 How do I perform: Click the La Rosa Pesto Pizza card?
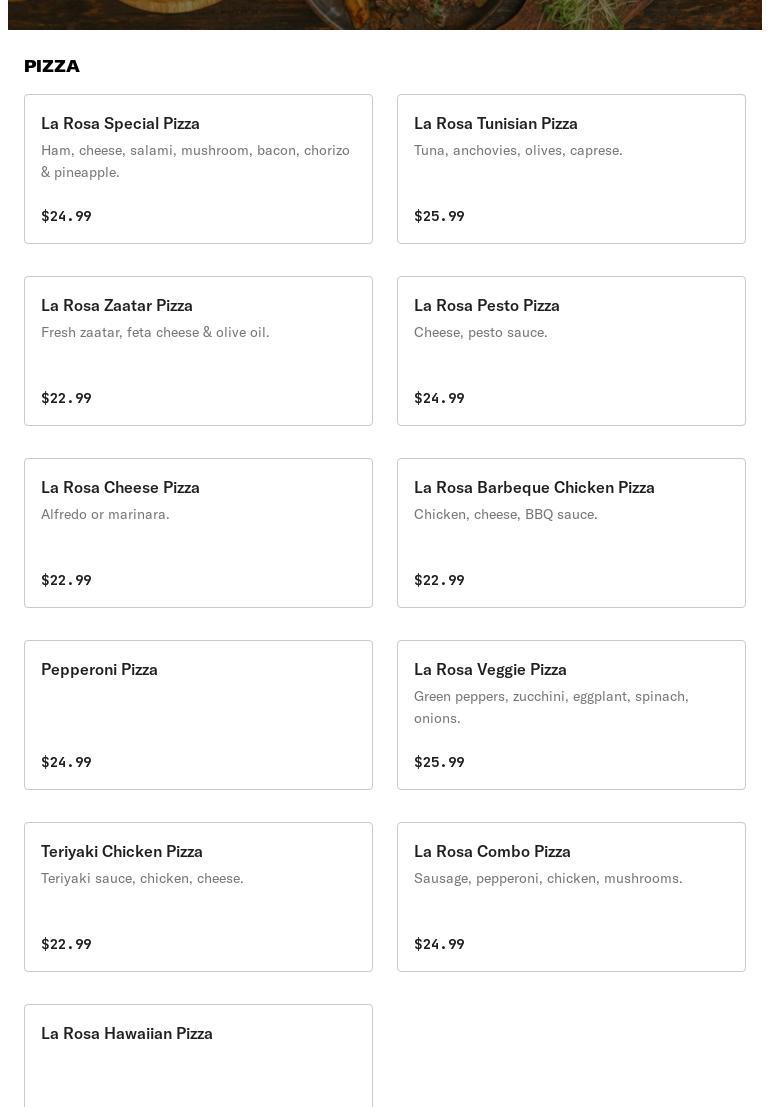click(x=571, y=351)
